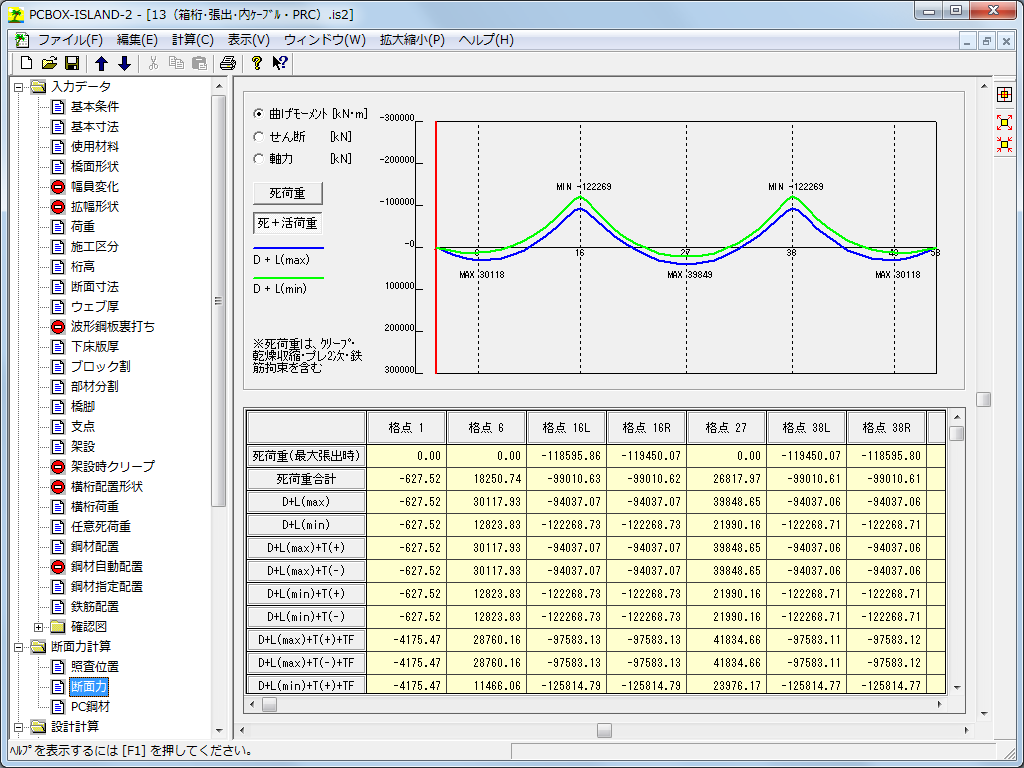Save using the floppy disk icon

[71, 64]
